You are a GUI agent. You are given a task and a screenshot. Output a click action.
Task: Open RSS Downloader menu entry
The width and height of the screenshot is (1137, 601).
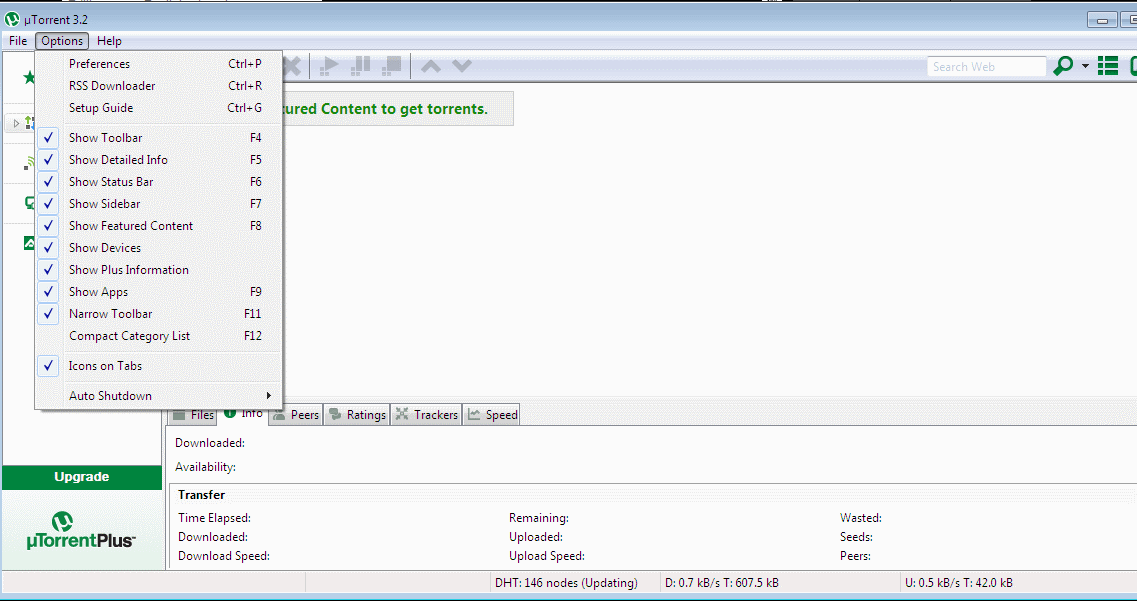[x=158, y=86]
